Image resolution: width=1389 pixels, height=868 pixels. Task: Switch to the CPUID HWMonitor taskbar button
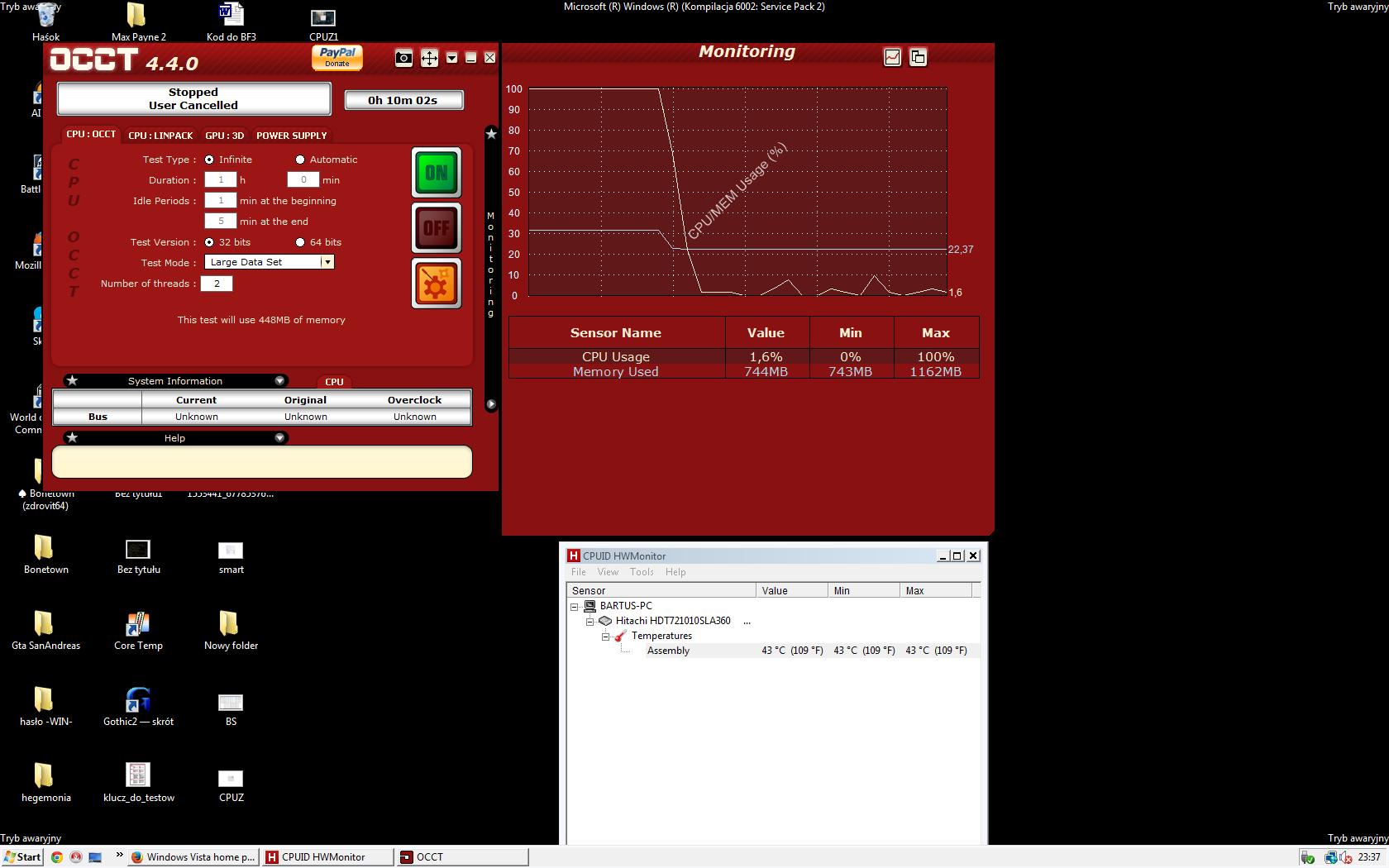[x=327, y=857]
